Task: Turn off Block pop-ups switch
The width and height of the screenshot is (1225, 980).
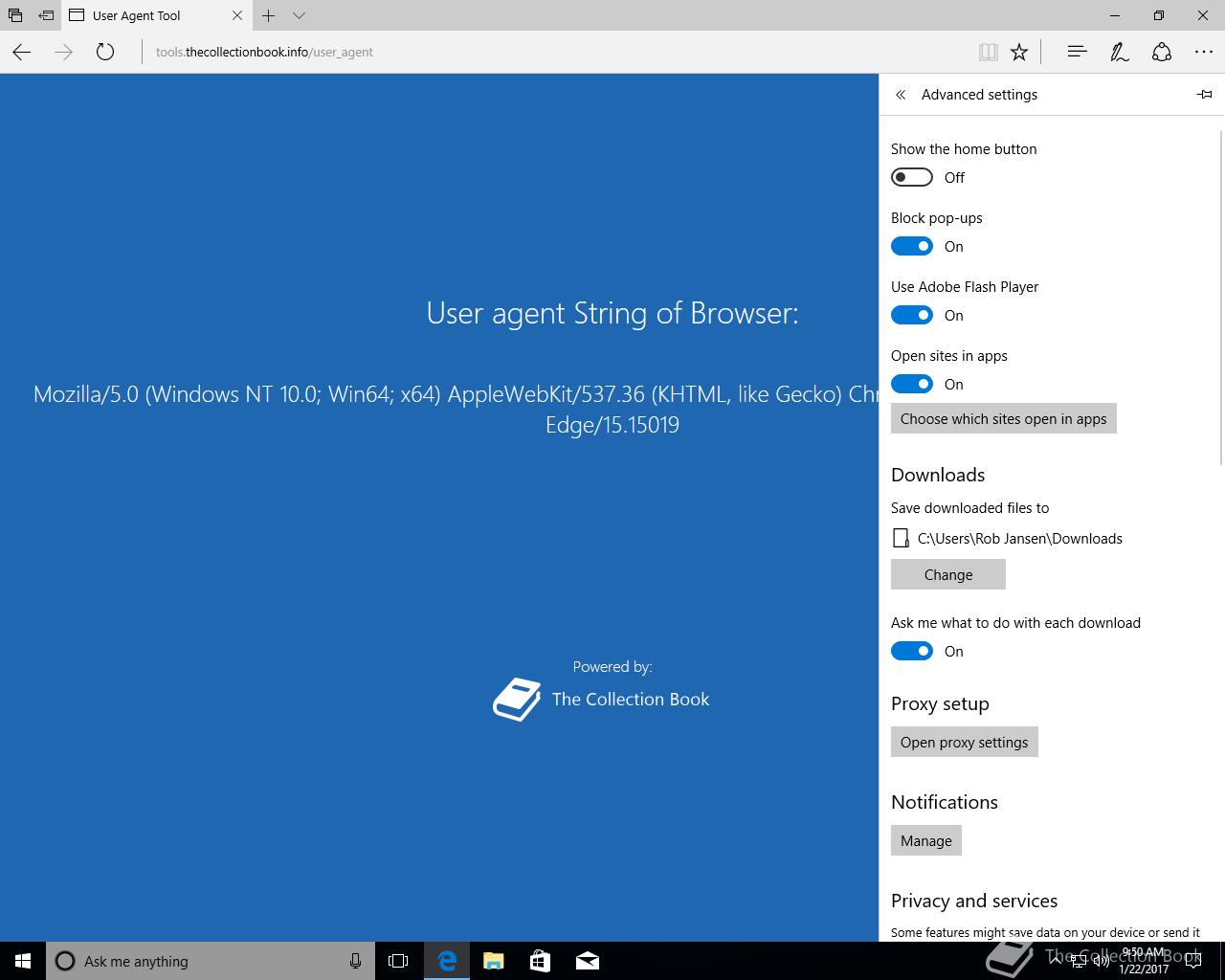Action: point(912,246)
